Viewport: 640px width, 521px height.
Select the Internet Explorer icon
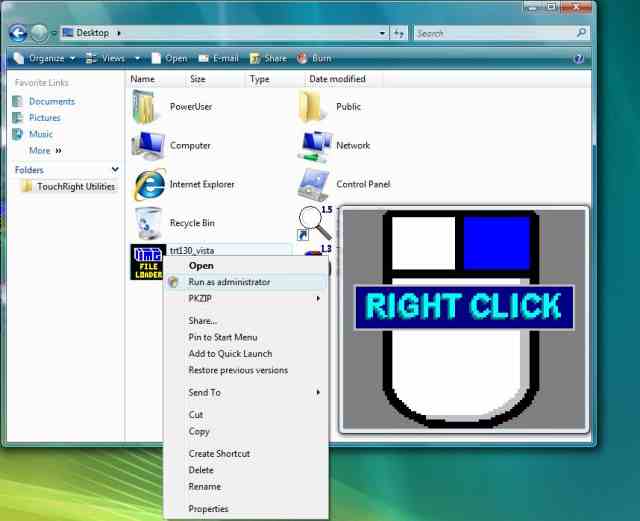[x=148, y=184]
